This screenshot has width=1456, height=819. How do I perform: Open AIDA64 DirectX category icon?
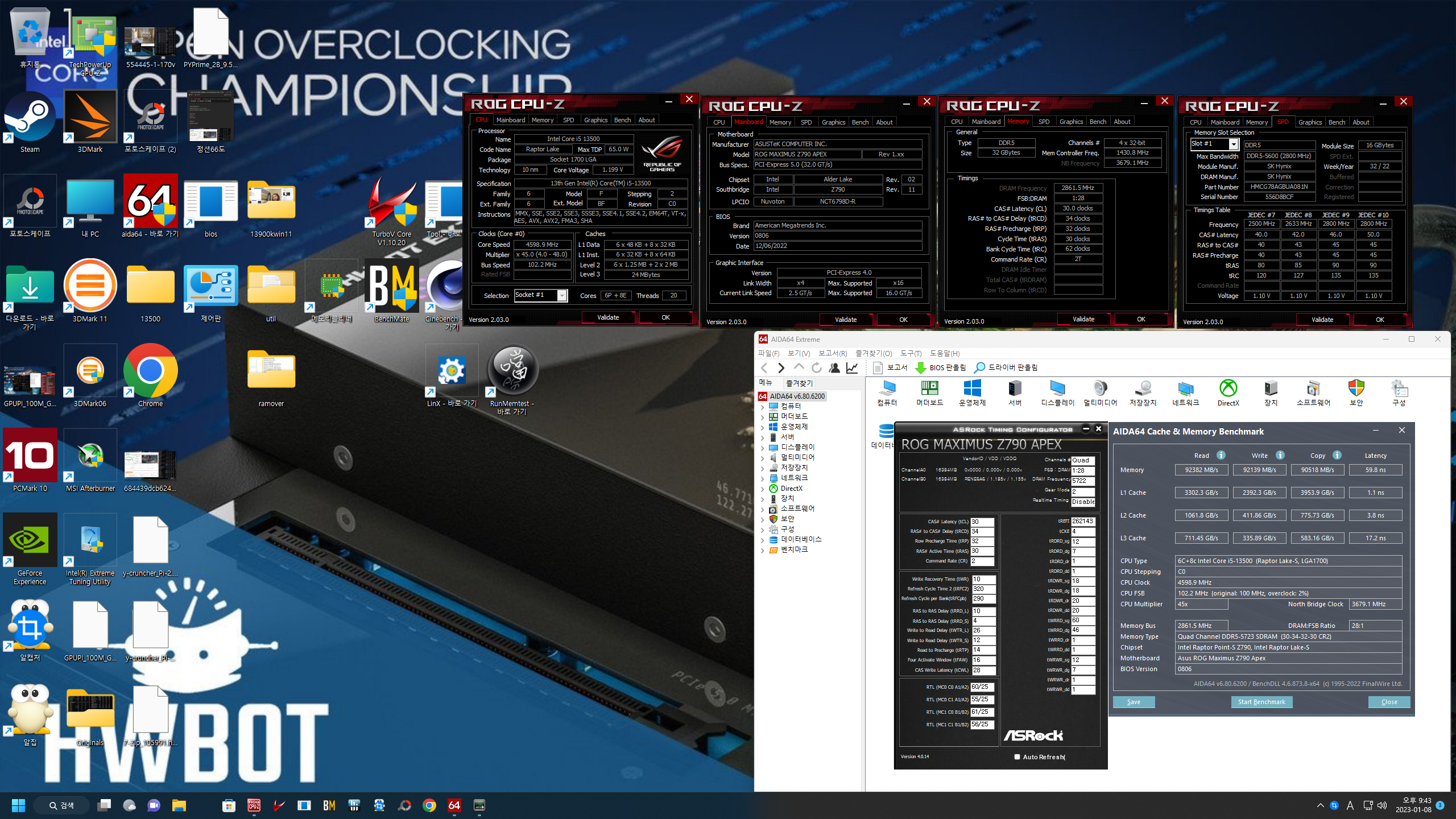click(1228, 393)
